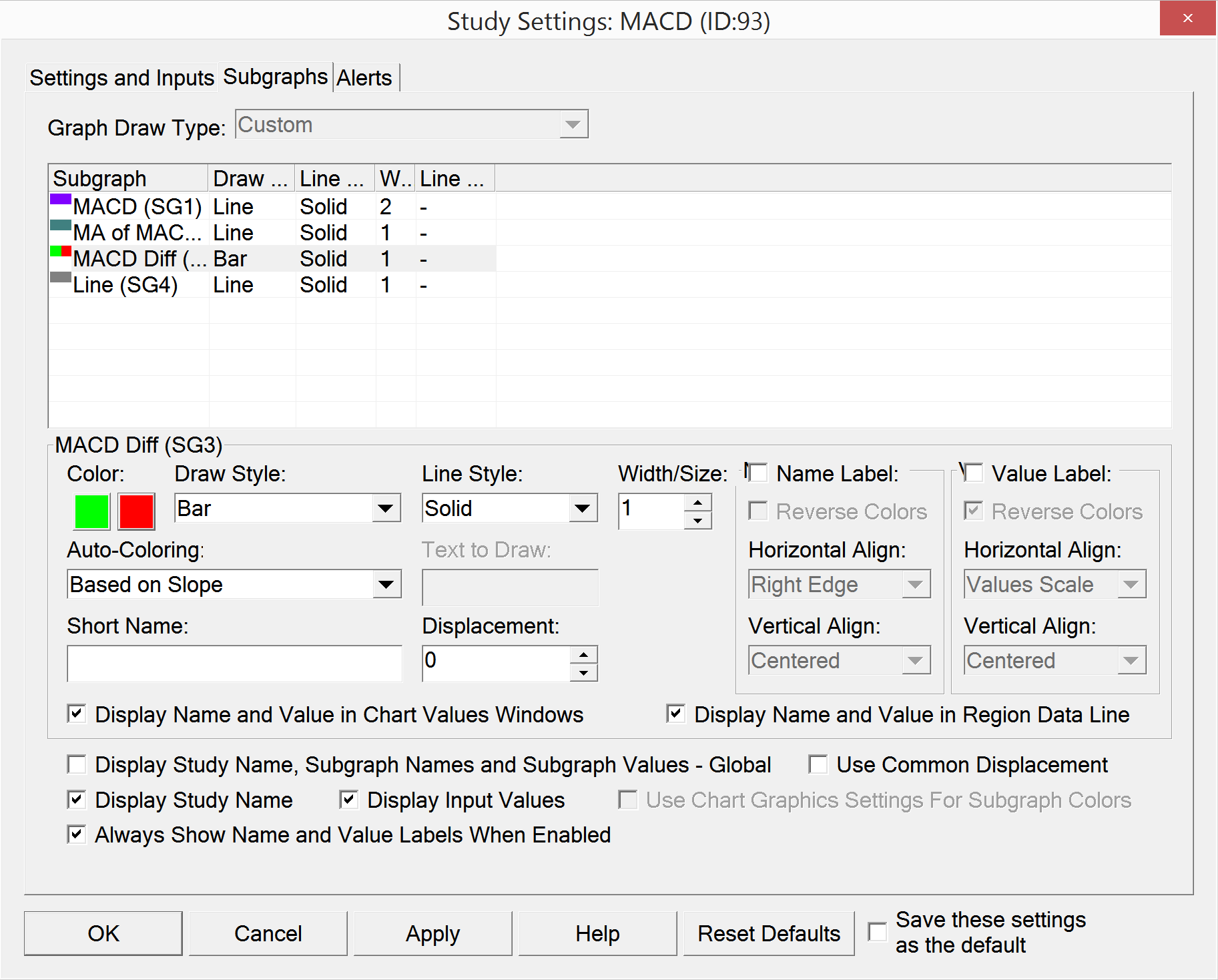1218x980 pixels.
Task: Click the teal MA of MACD color icon
Action: tap(61, 226)
